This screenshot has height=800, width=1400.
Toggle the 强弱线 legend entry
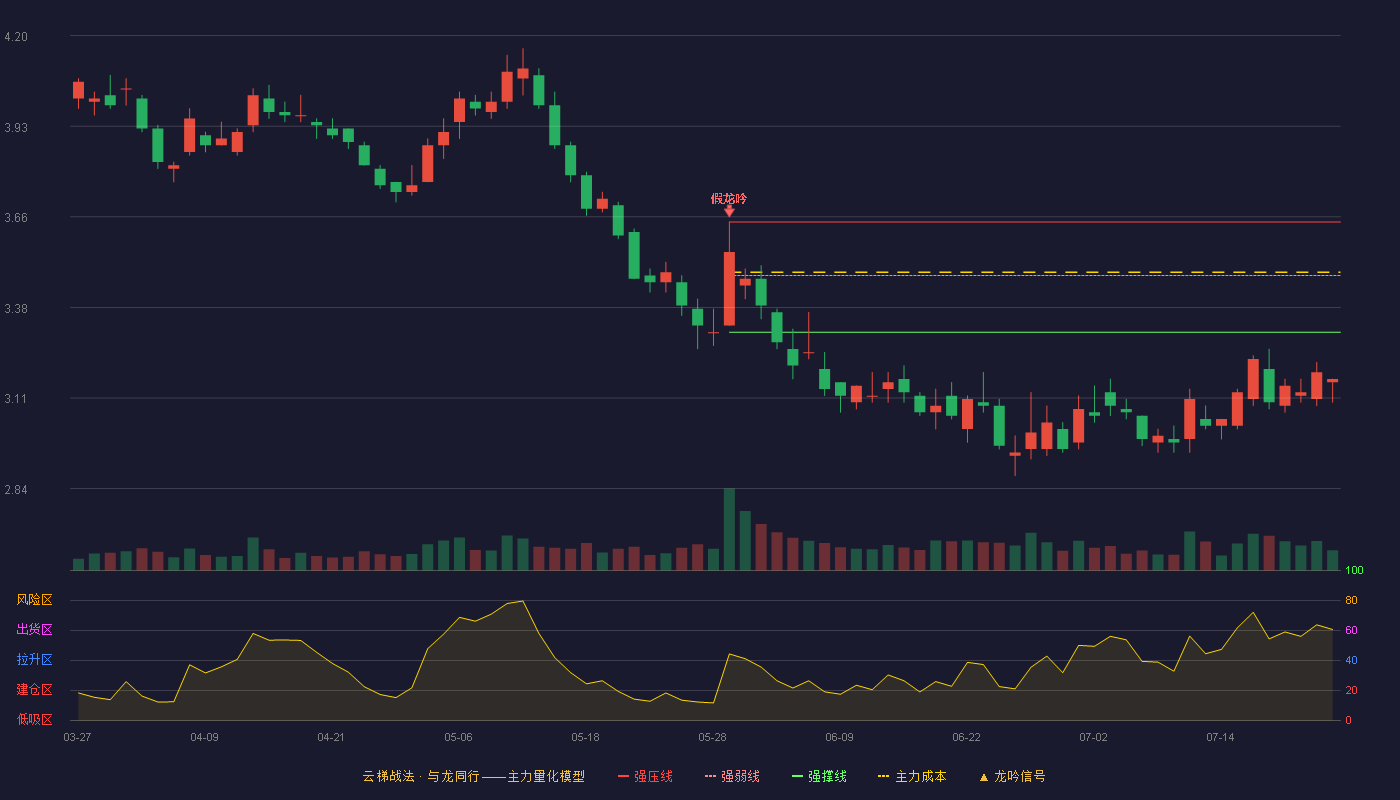pyautogui.click(x=732, y=776)
